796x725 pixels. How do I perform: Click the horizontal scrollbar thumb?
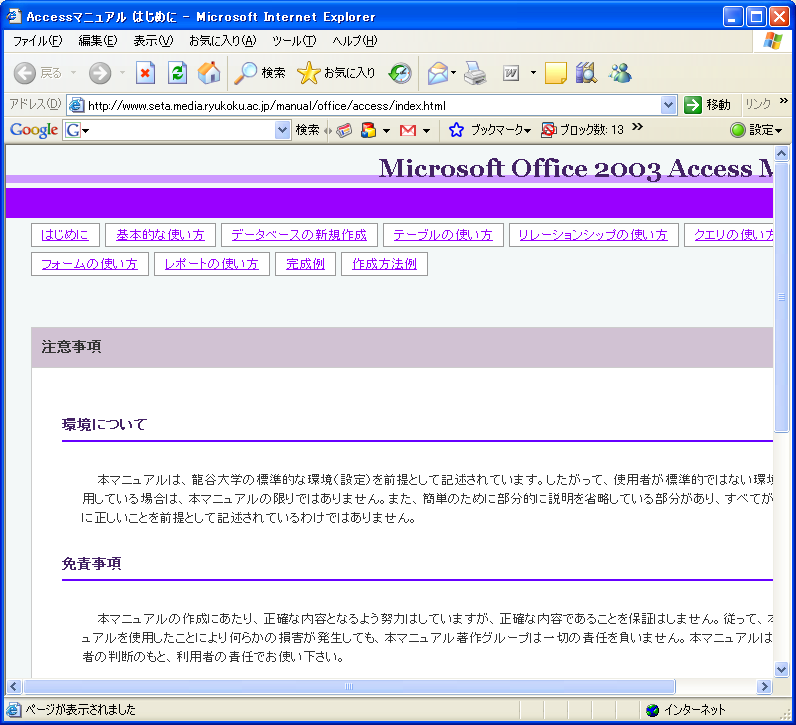coord(349,686)
